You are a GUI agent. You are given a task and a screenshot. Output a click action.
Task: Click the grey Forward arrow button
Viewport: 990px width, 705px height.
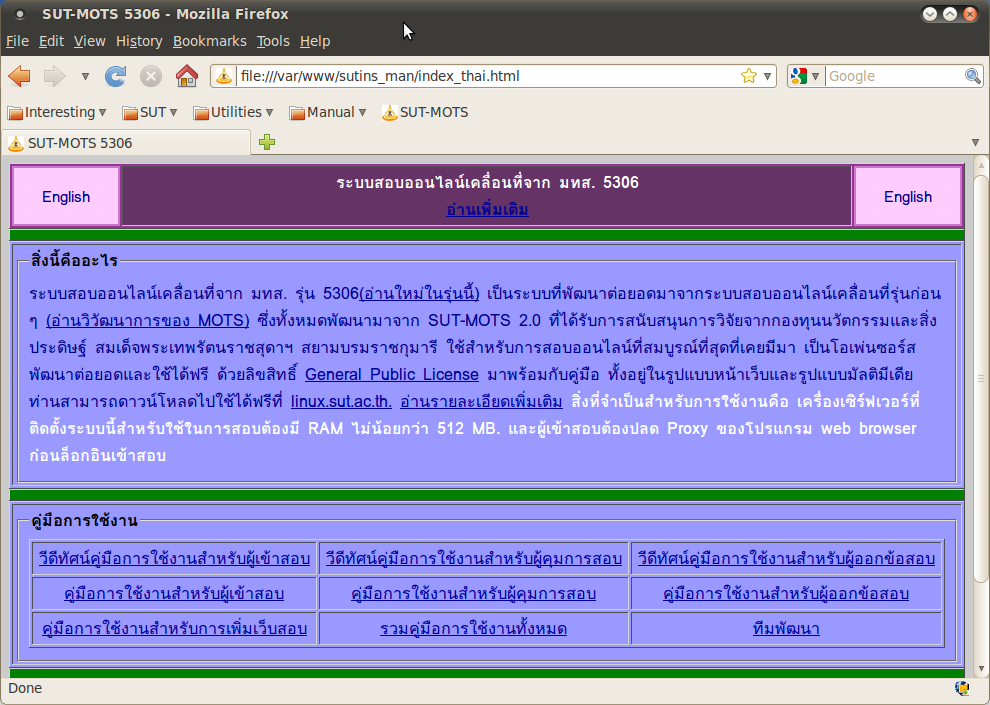(x=54, y=76)
